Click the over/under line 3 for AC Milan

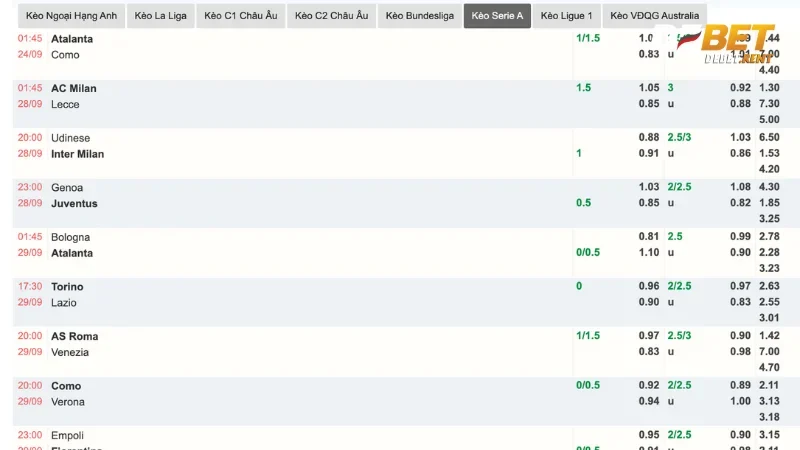click(670, 87)
